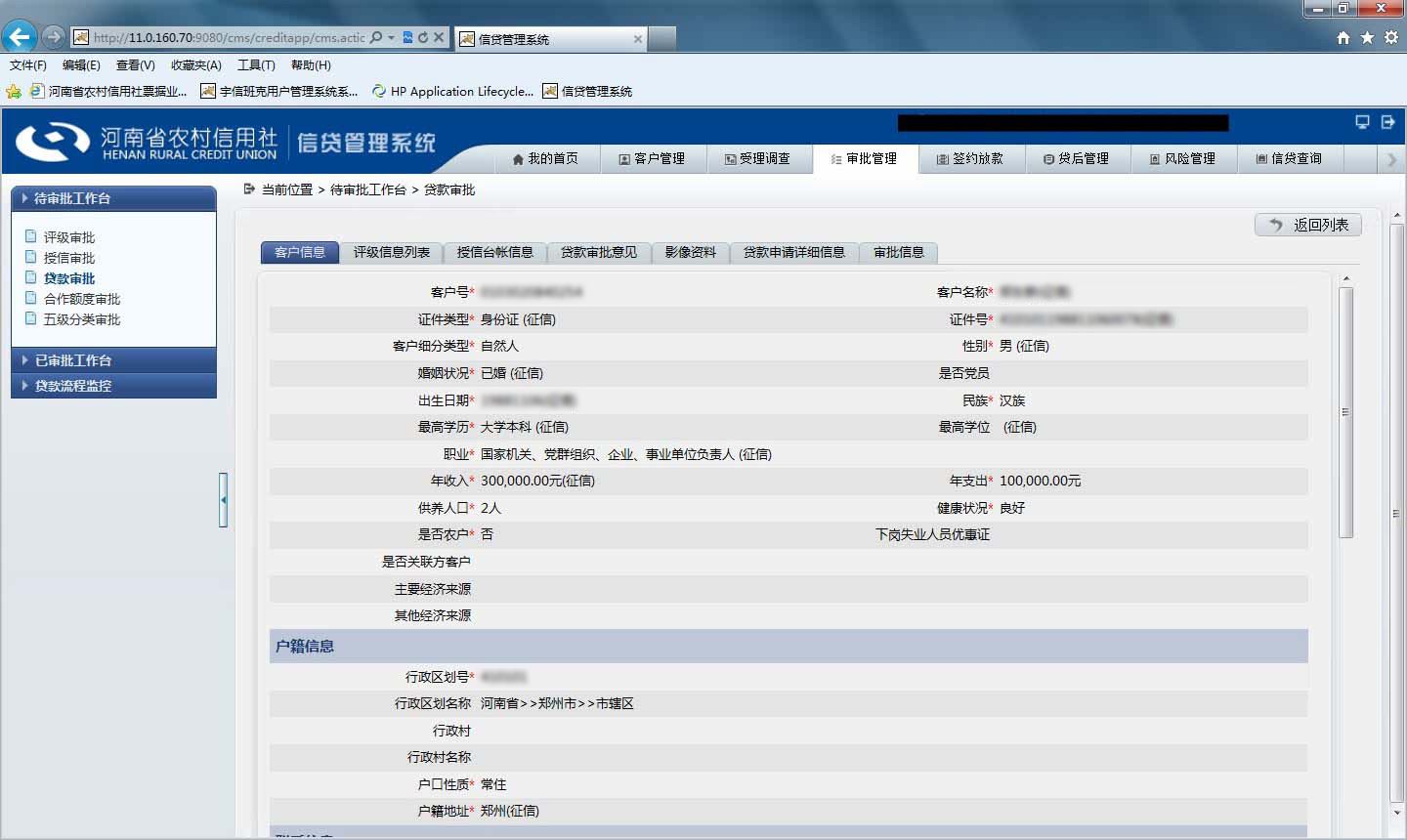
Task: Click 待审批工作台 in breadcrumb
Action: (368, 189)
